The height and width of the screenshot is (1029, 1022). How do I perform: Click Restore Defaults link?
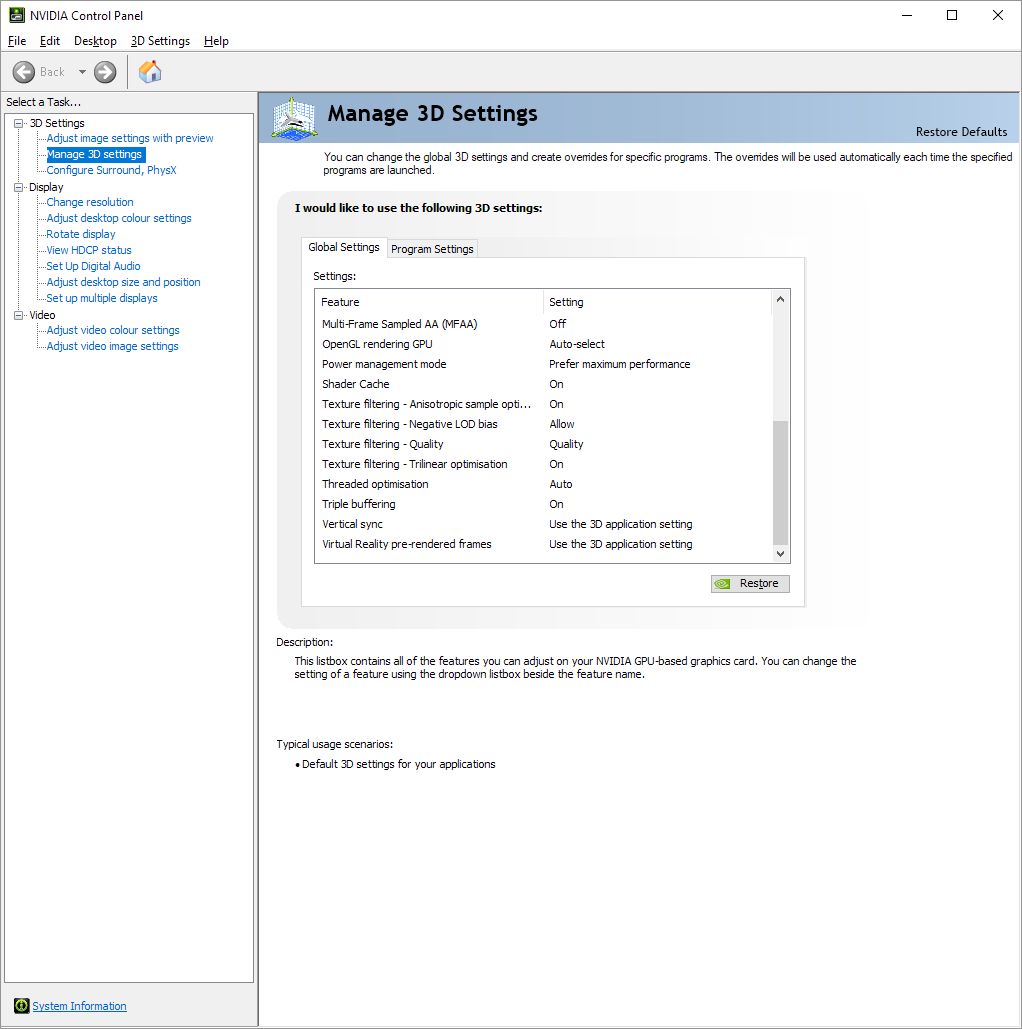[x=961, y=132]
